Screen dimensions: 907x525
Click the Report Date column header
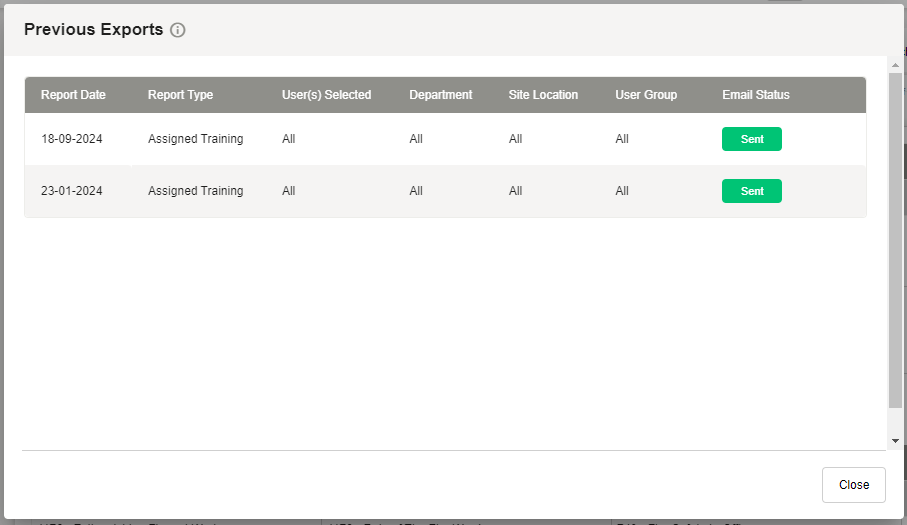point(73,95)
